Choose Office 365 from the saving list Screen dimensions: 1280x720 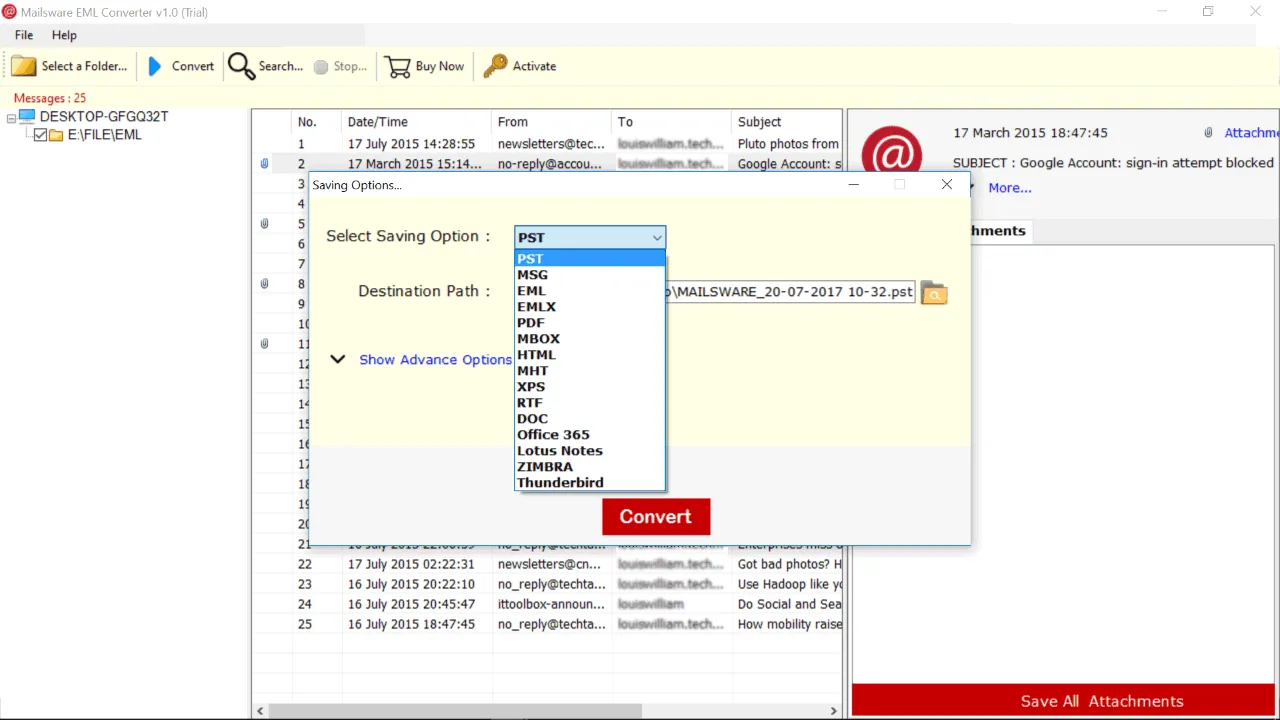(x=590, y=435)
